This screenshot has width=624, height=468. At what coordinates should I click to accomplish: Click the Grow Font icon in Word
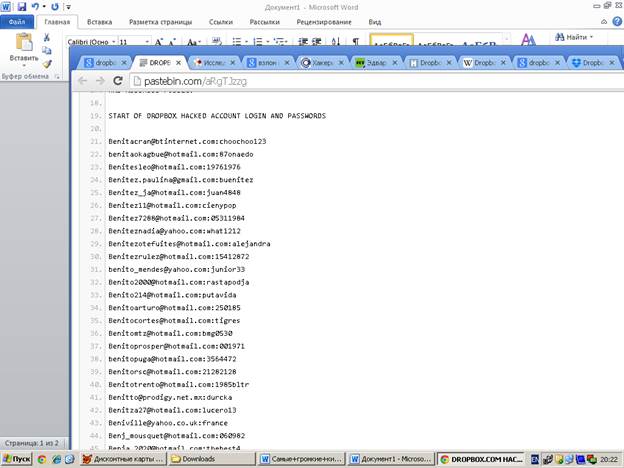click(158, 42)
